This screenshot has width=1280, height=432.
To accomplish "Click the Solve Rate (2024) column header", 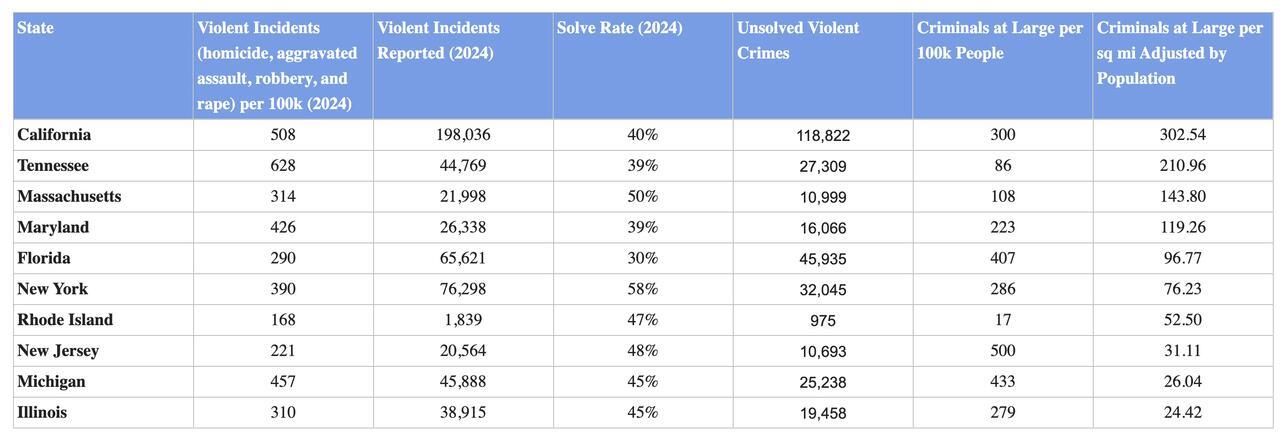I will (x=619, y=28).
